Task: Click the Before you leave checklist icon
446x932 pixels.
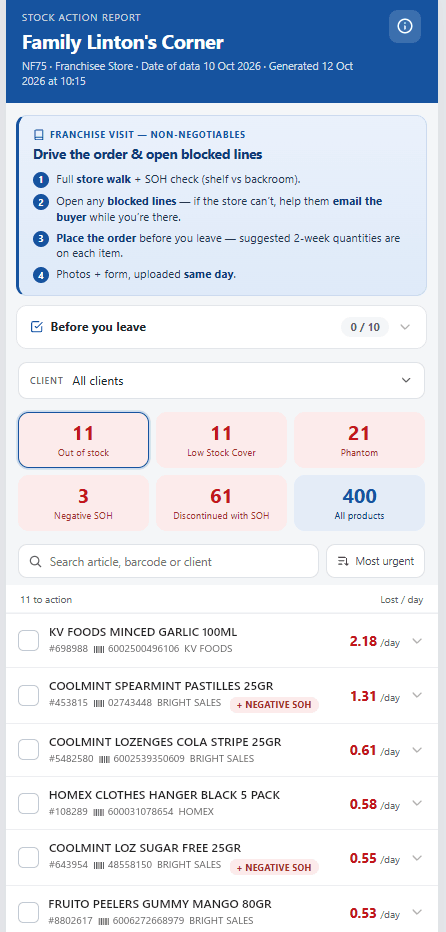Action: click(36, 327)
